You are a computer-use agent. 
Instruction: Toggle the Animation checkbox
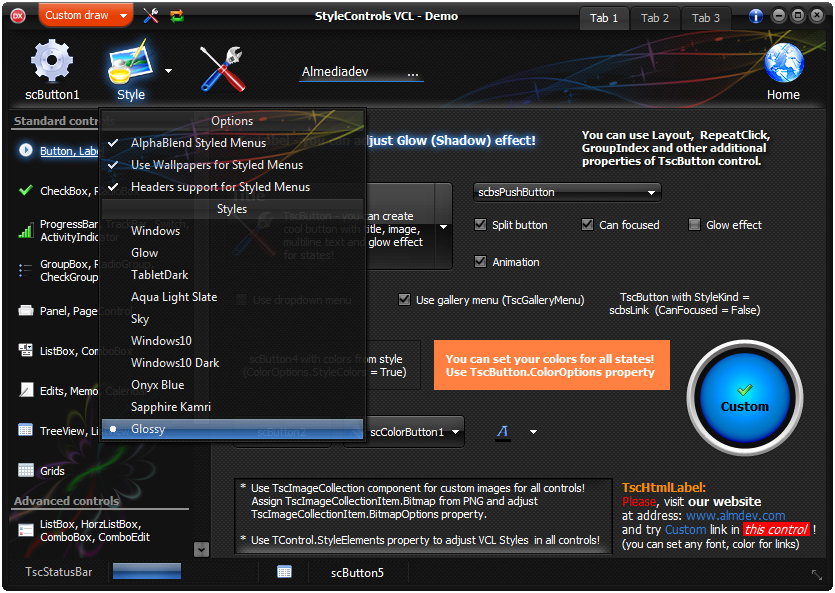(x=480, y=261)
